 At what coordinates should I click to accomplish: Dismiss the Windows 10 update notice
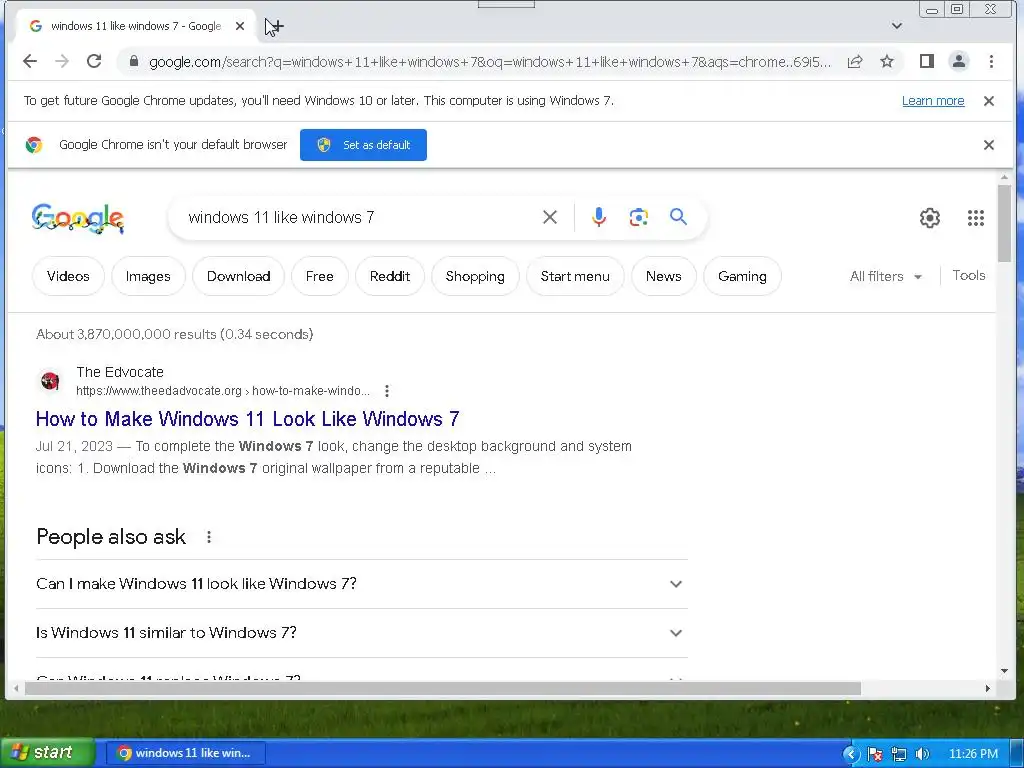click(x=989, y=101)
